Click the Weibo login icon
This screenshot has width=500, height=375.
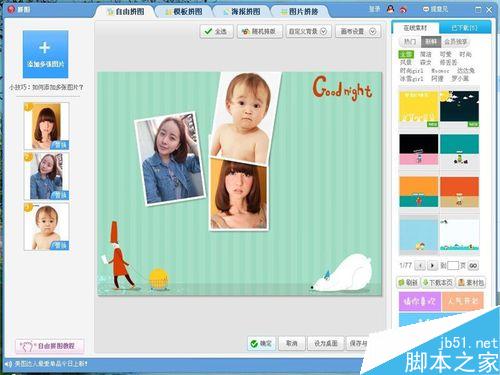(x=403, y=10)
